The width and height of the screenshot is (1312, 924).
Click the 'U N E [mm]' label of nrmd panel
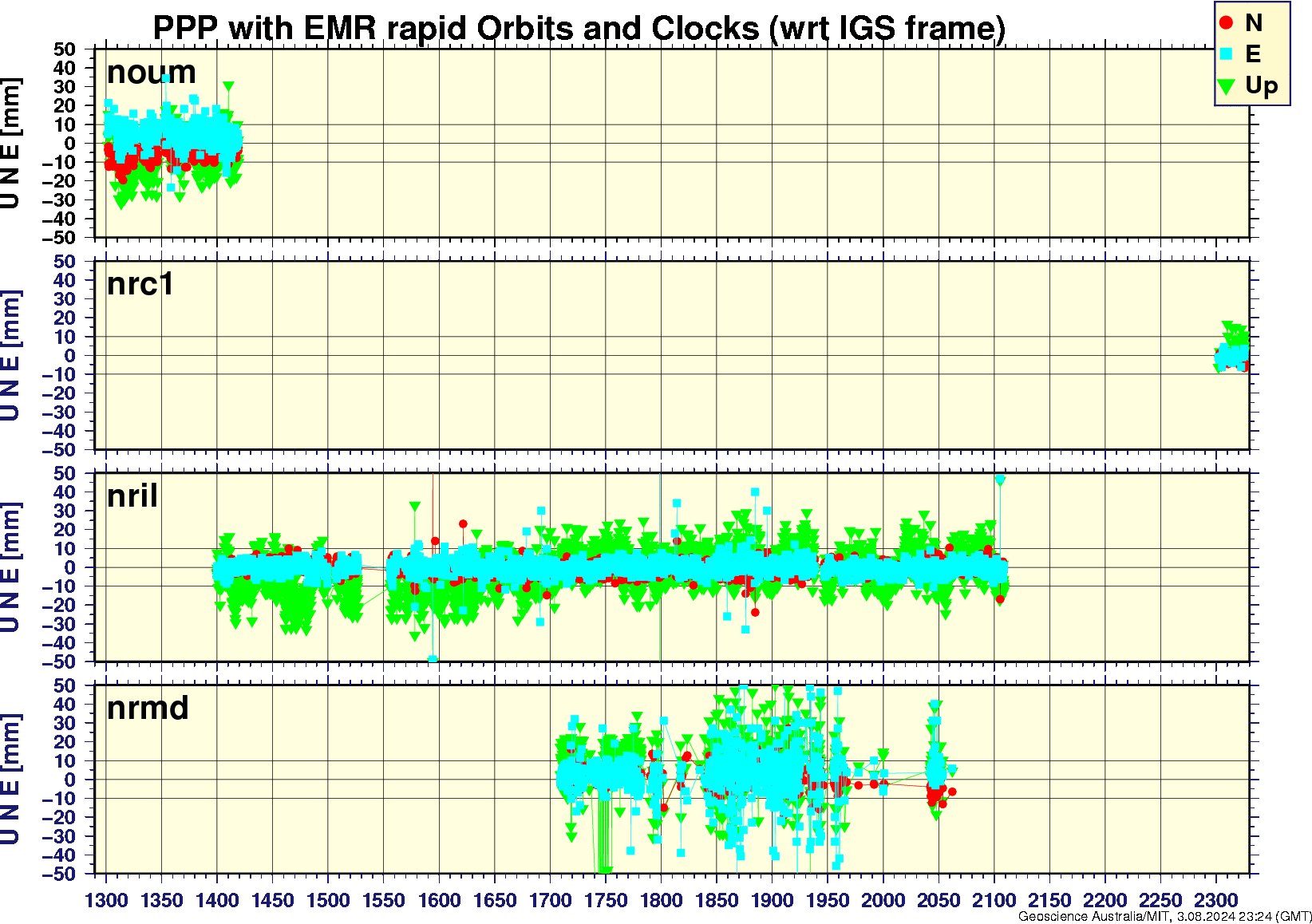10,780
